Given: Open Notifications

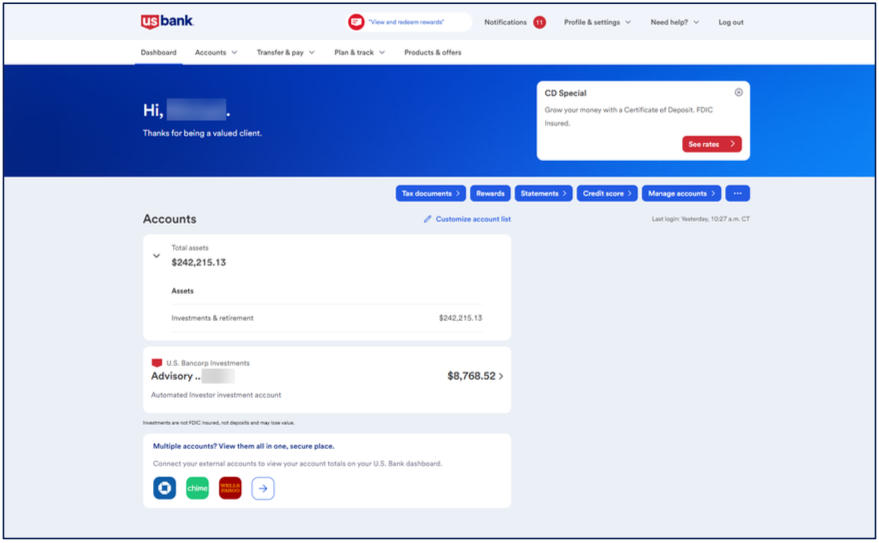Looking at the screenshot, I should 505,22.
